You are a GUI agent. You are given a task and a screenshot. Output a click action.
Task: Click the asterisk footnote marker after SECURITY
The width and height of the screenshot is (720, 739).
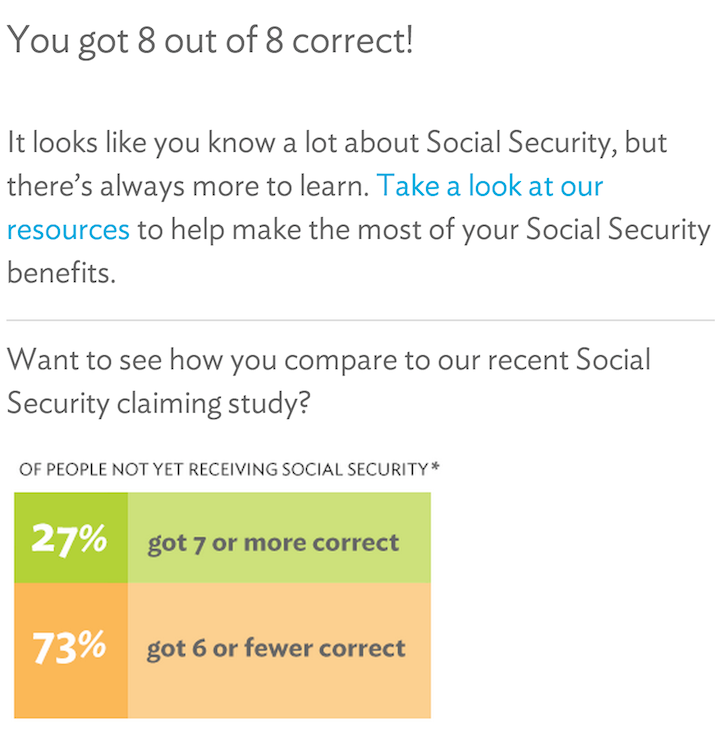click(x=435, y=466)
